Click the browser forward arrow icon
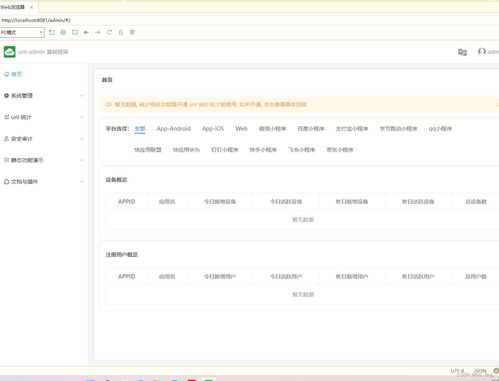This screenshot has width=499, height=381. [98, 32]
